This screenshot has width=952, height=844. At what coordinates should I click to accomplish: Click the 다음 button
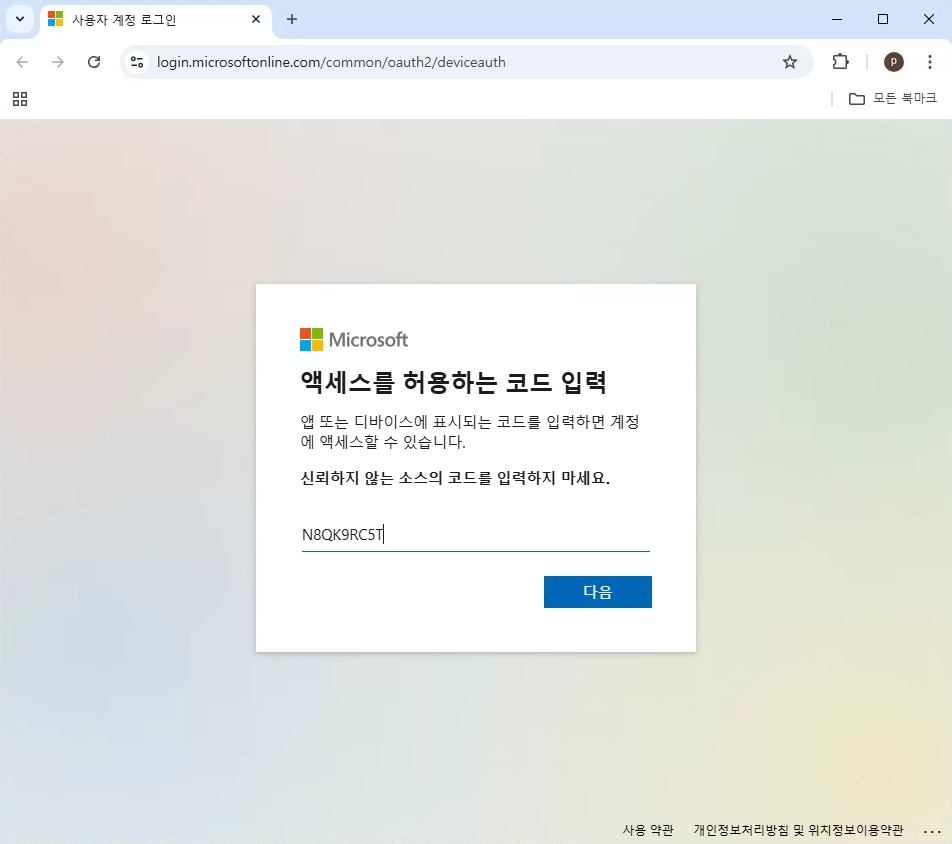coord(597,592)
